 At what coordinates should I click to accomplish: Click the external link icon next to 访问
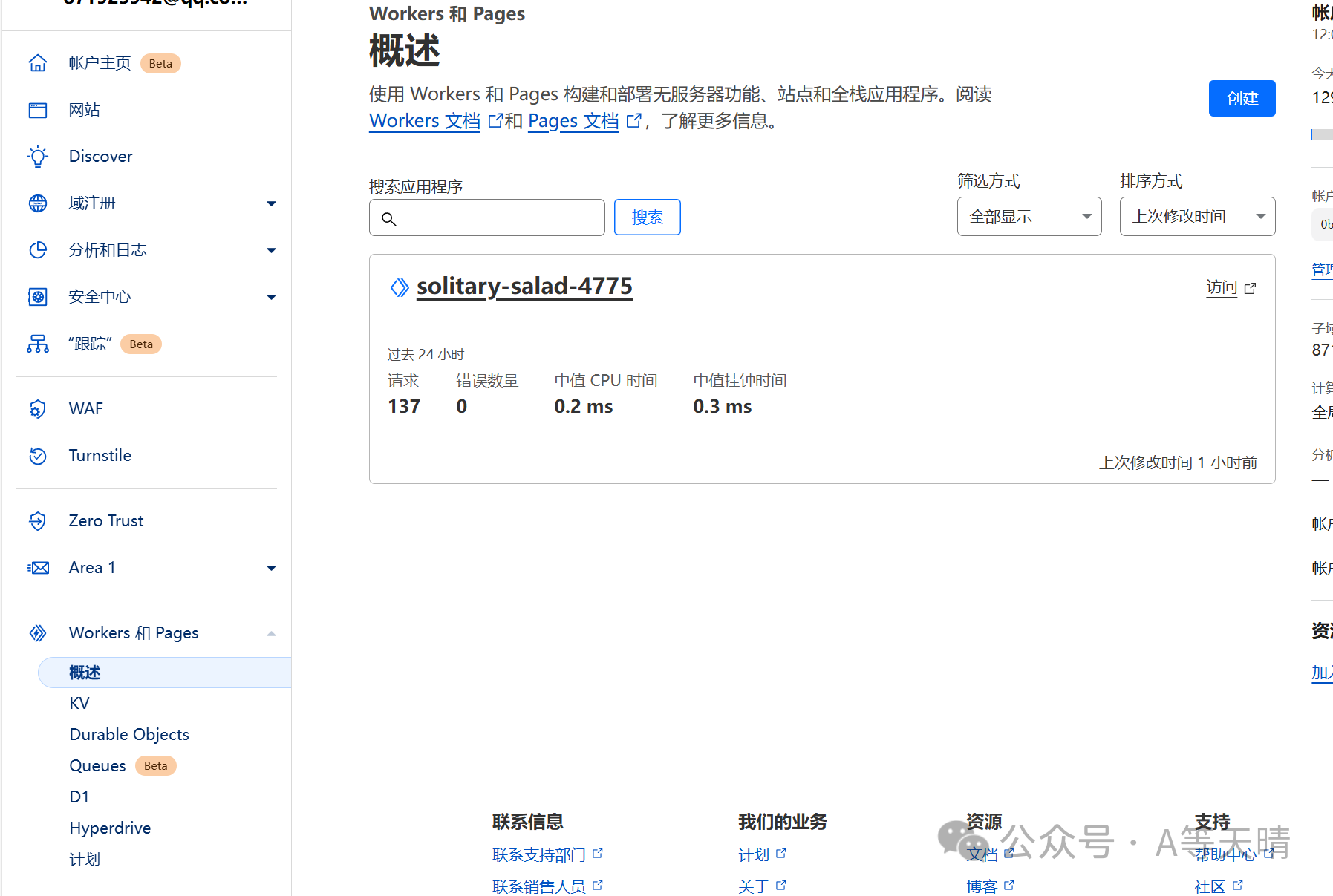(1251, 289)
